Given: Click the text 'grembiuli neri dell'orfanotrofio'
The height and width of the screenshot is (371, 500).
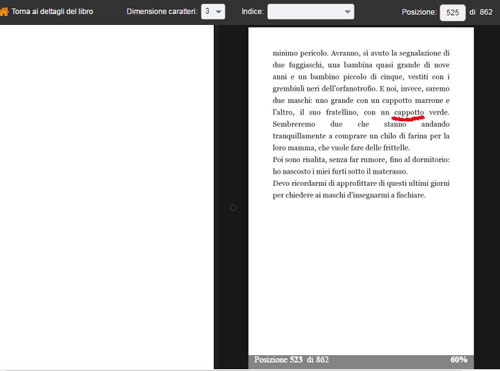Looking at the screenshot, I should pyautogui.click(x=324, y=89).
